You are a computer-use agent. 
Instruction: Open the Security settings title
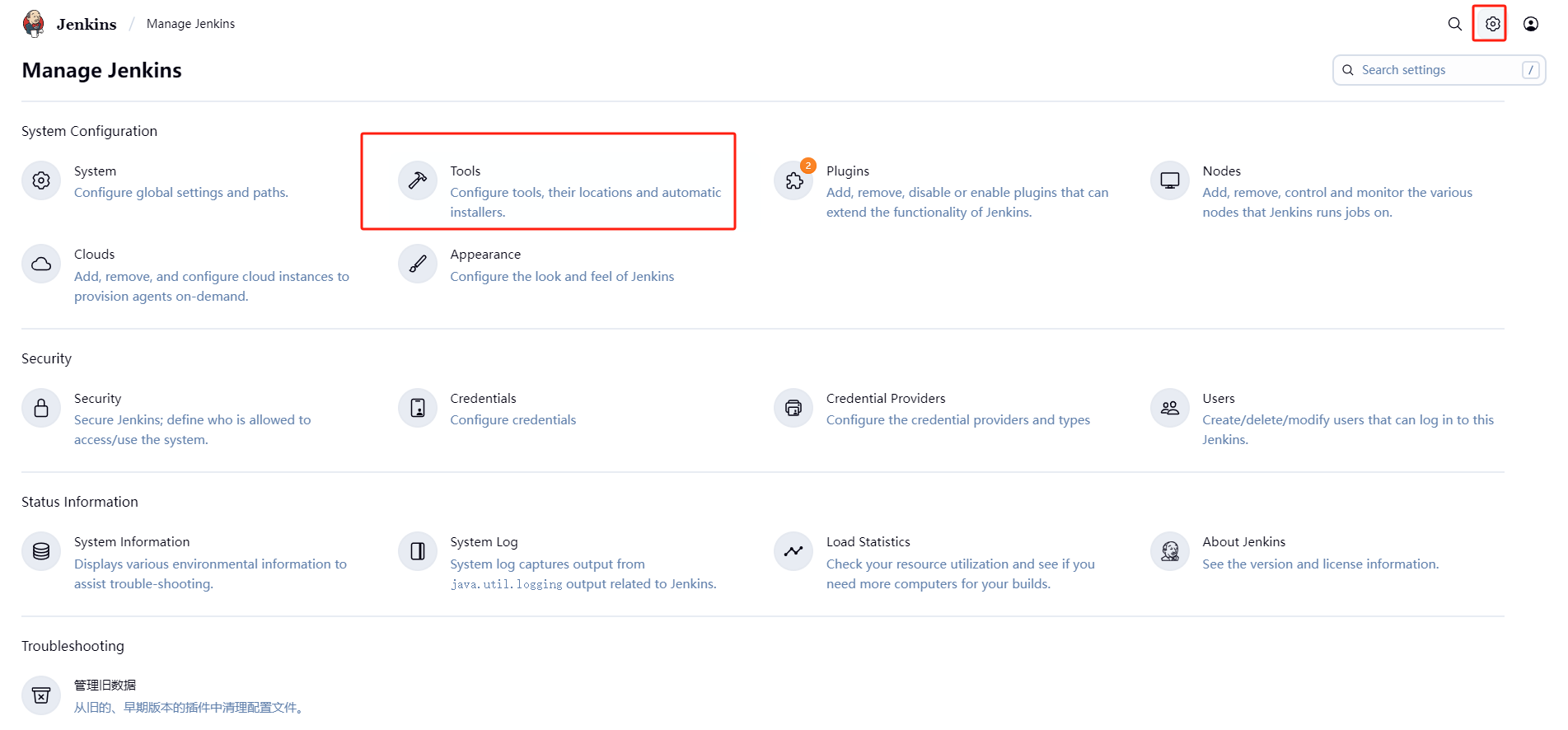(x=97, y=398)
